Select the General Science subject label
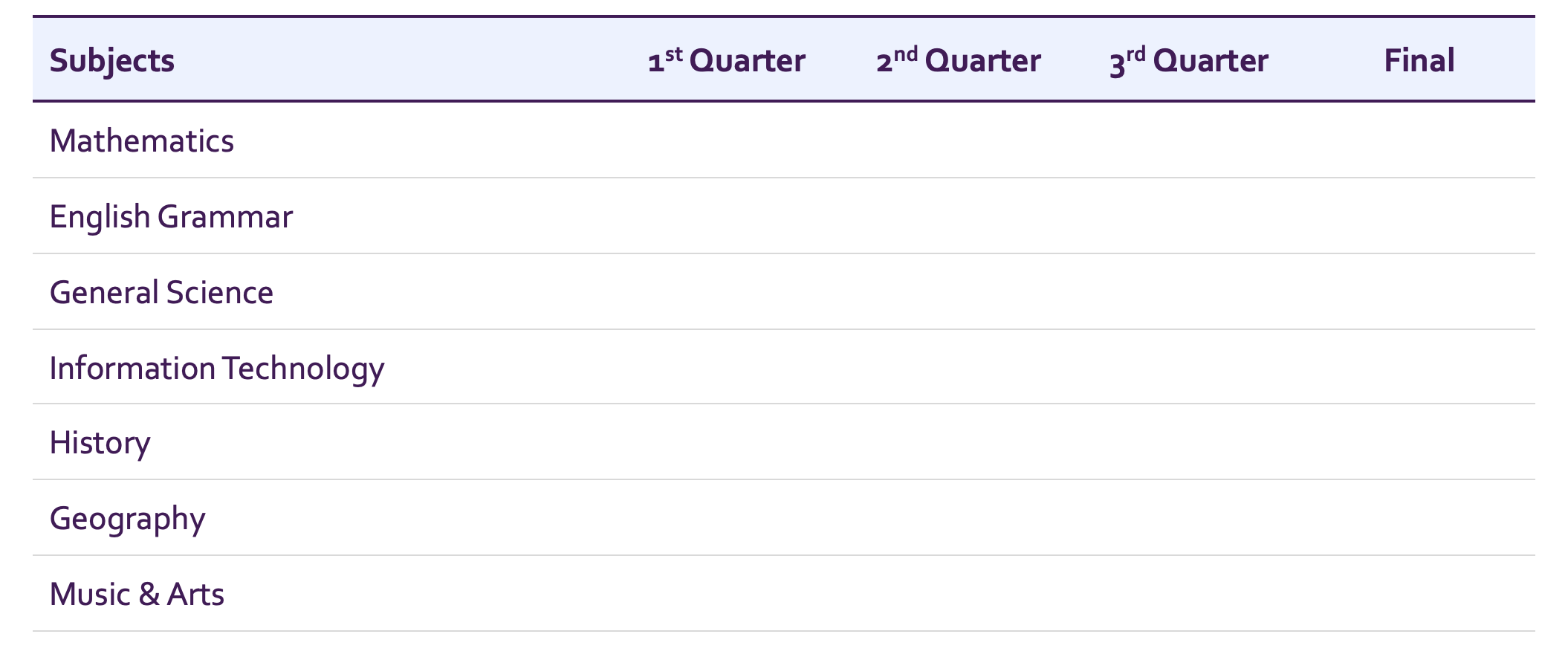This screenshot has width=1568, height=660. coord(161,292)
